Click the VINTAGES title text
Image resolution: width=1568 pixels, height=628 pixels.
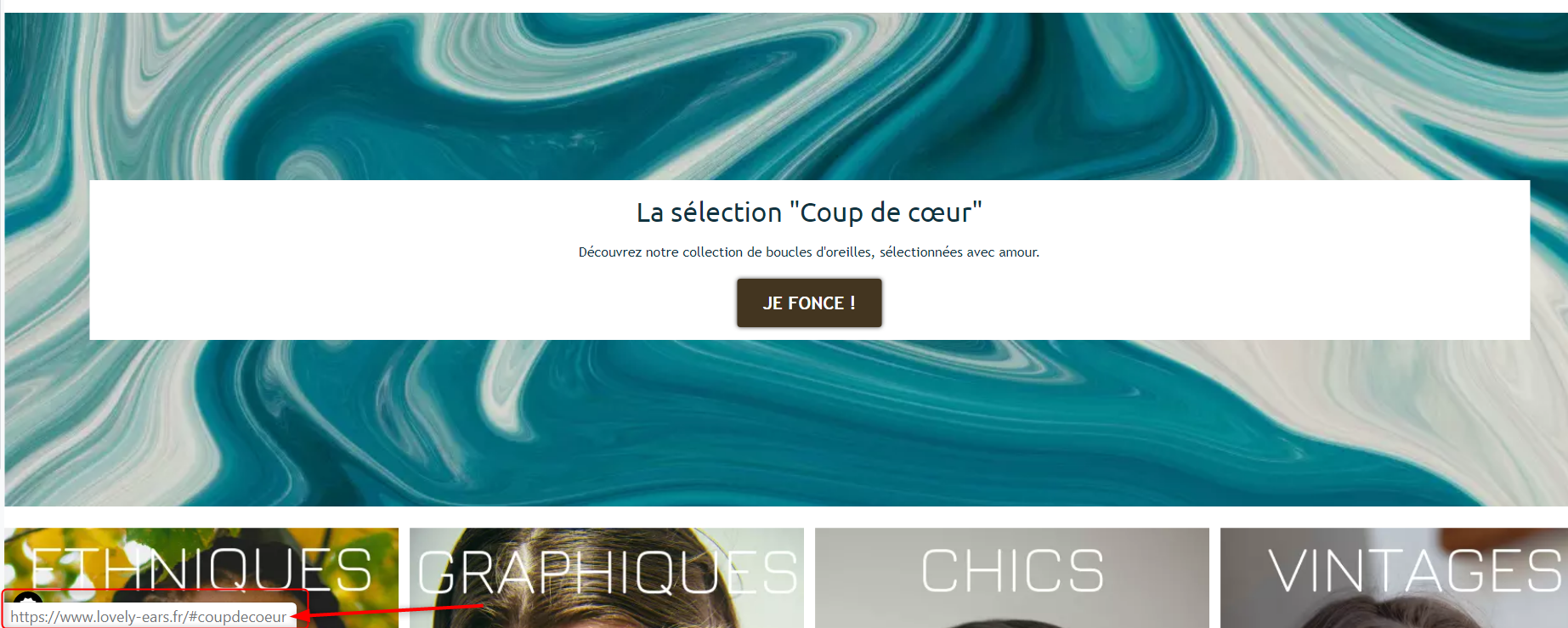click(x=1414, y=569)
